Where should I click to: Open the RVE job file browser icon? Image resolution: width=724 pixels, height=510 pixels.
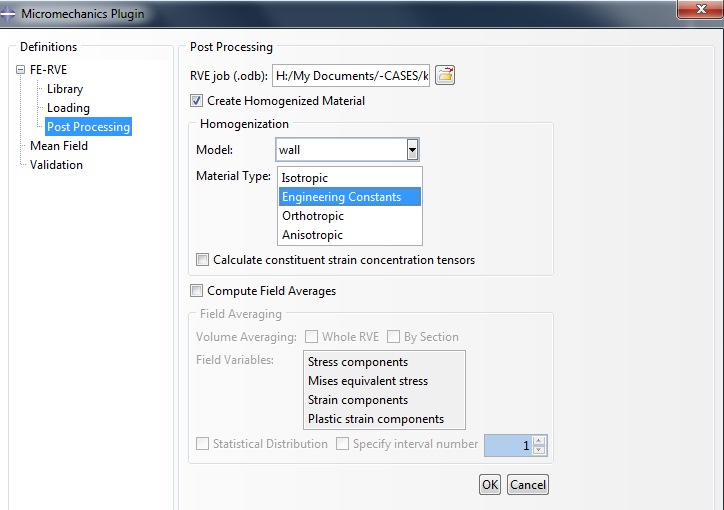(445, 75)
